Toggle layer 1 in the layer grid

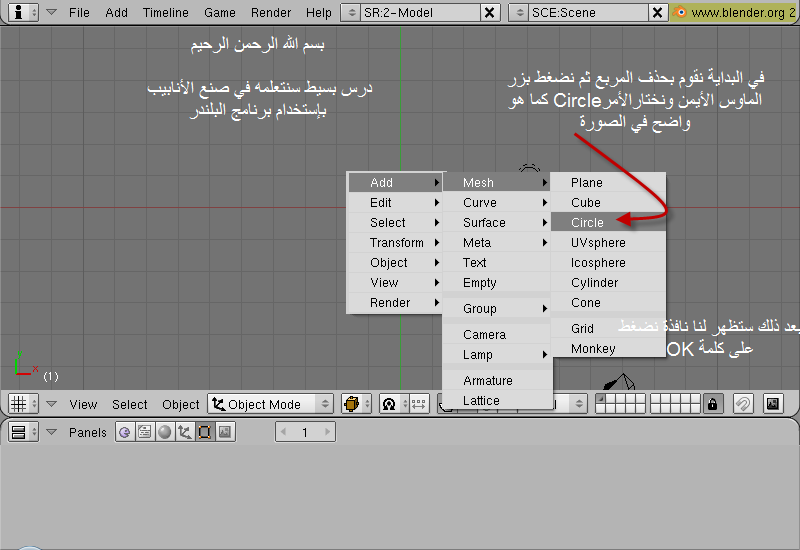601,399
